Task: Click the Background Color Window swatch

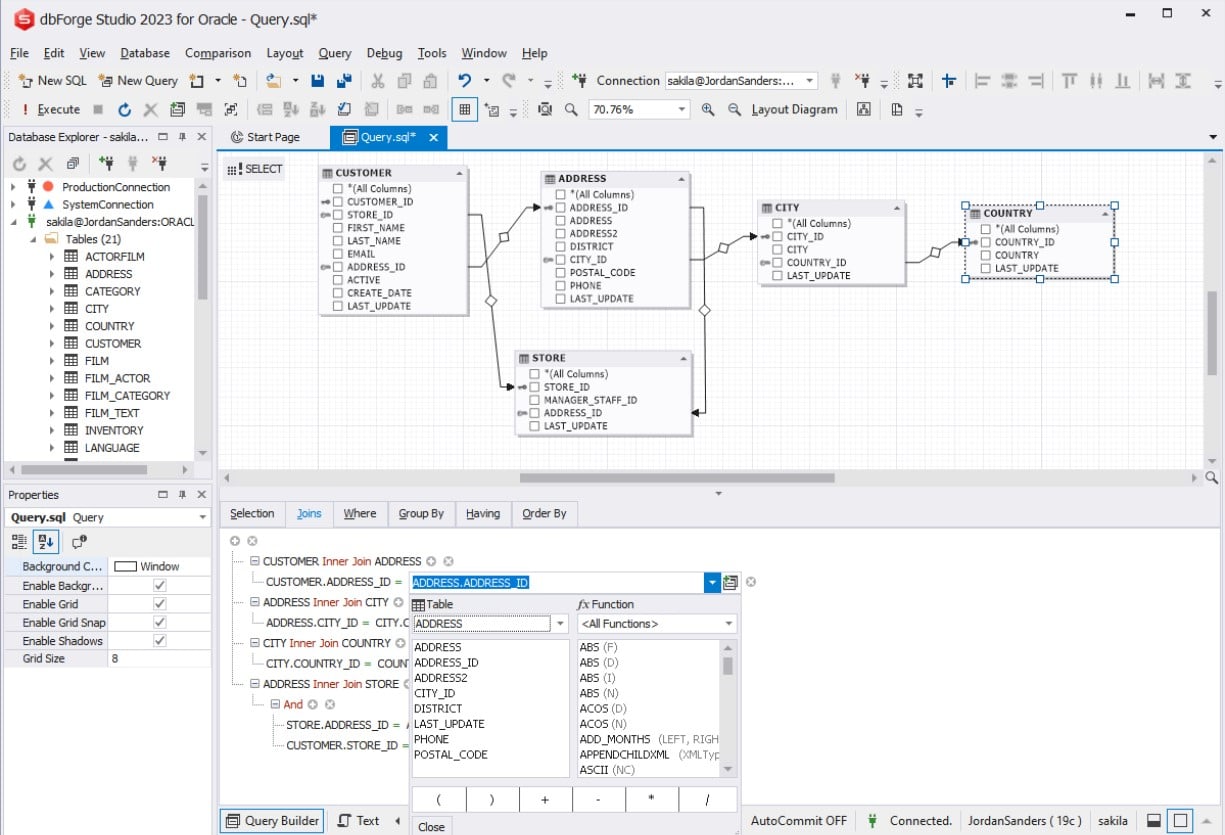Action: click(125, 567)
